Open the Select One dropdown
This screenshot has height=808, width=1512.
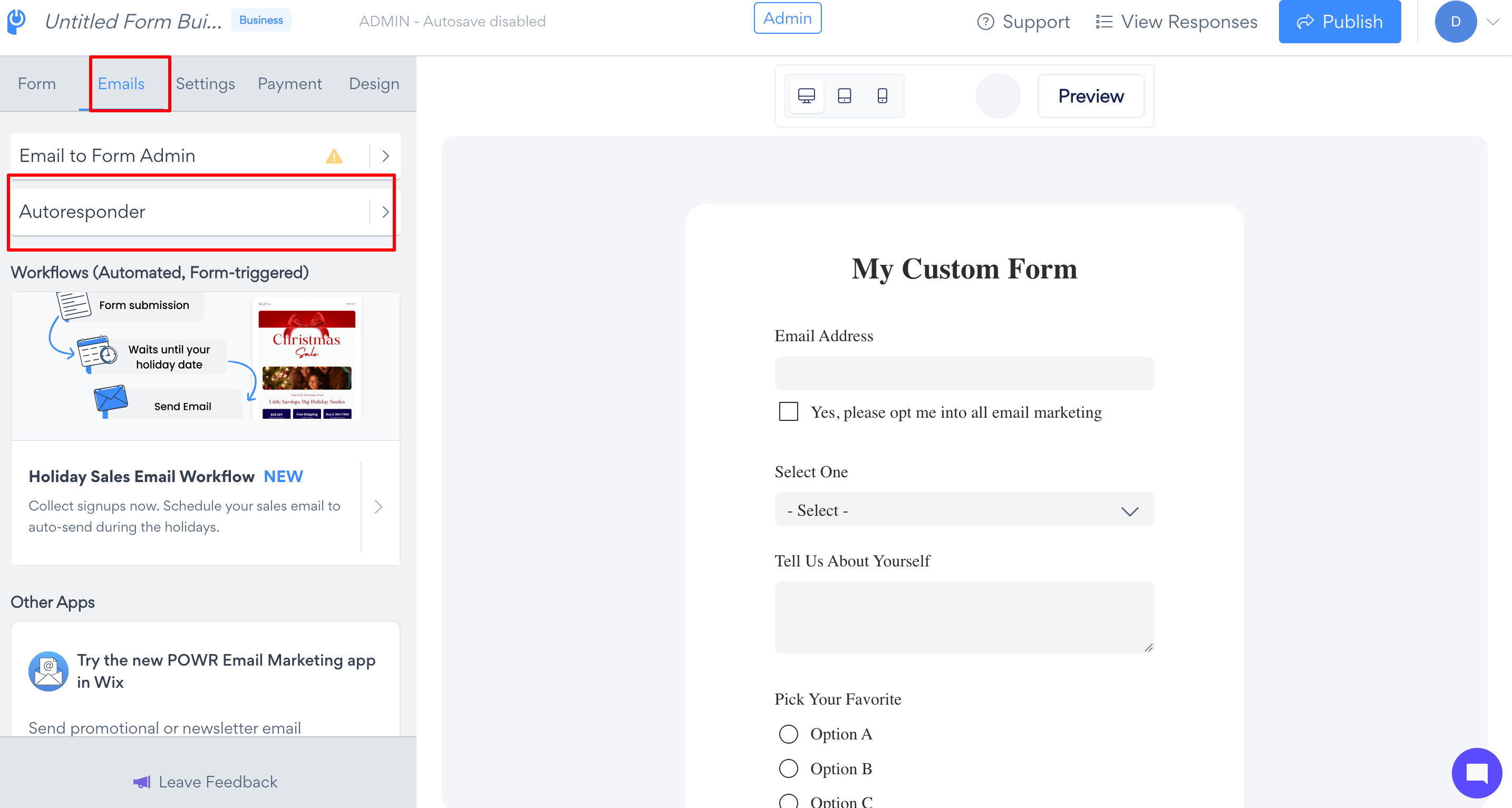tap(964, 509)
